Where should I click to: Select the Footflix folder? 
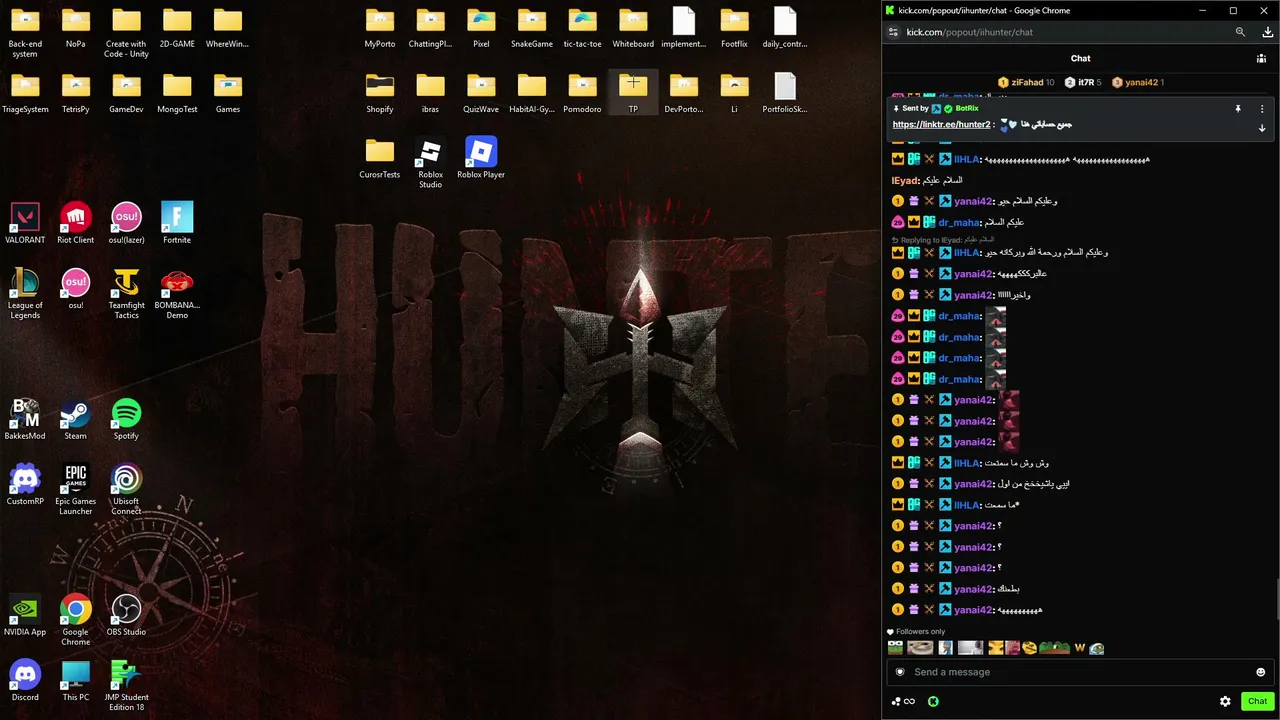pyautogui.click(x=734, y=28)
